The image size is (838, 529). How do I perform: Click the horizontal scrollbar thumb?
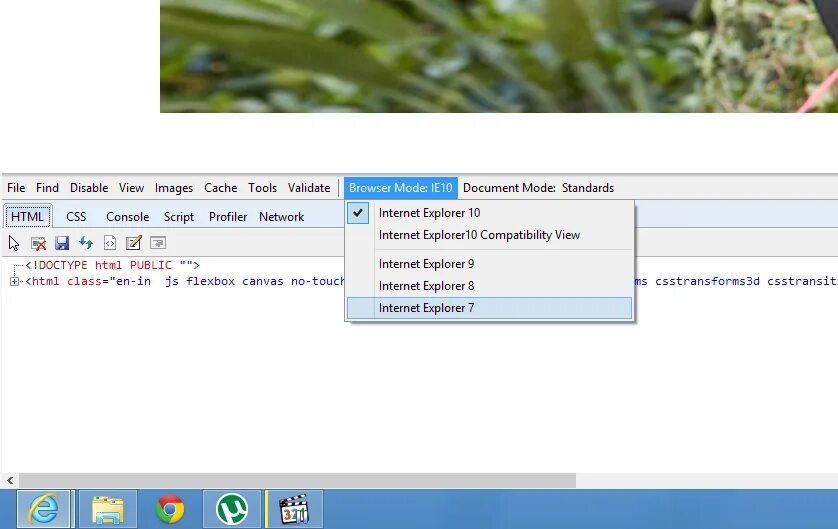coord(298,480)
